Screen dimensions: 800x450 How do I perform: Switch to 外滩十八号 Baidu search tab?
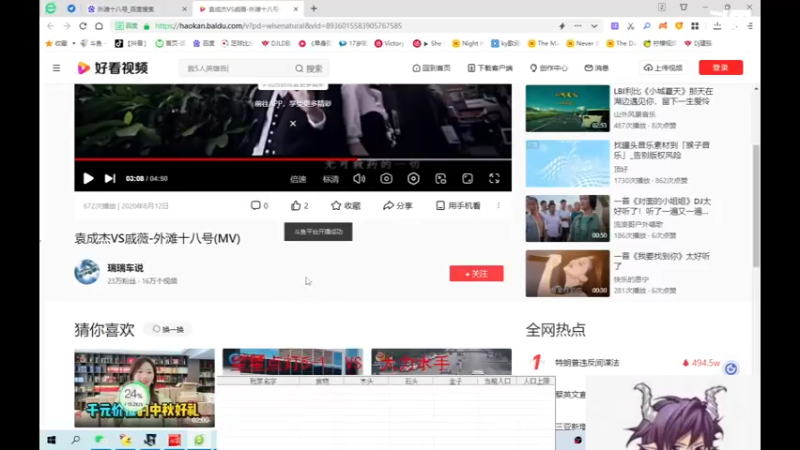137,9
